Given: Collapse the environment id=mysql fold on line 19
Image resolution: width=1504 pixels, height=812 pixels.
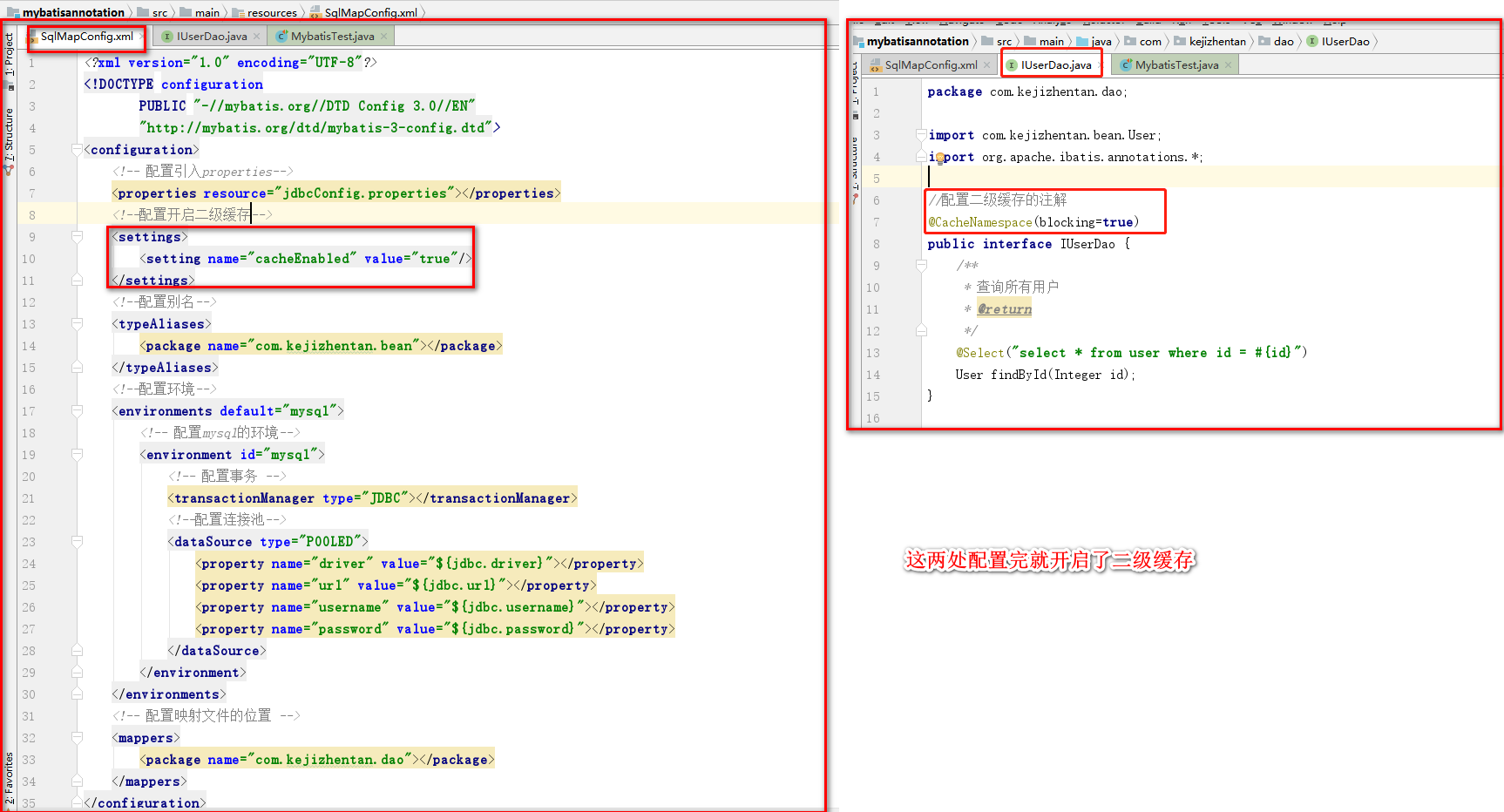Looking at the screenshot, I should (x=77, y=455).
